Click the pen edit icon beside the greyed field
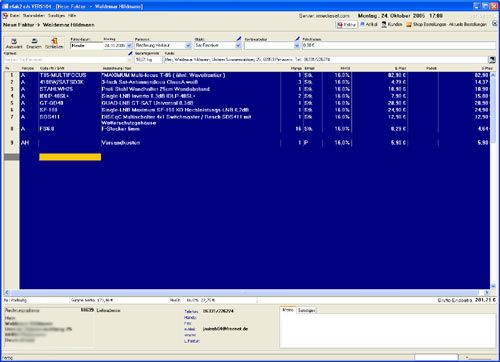Screen dimensions: 500x362 (x=130, y=53)
